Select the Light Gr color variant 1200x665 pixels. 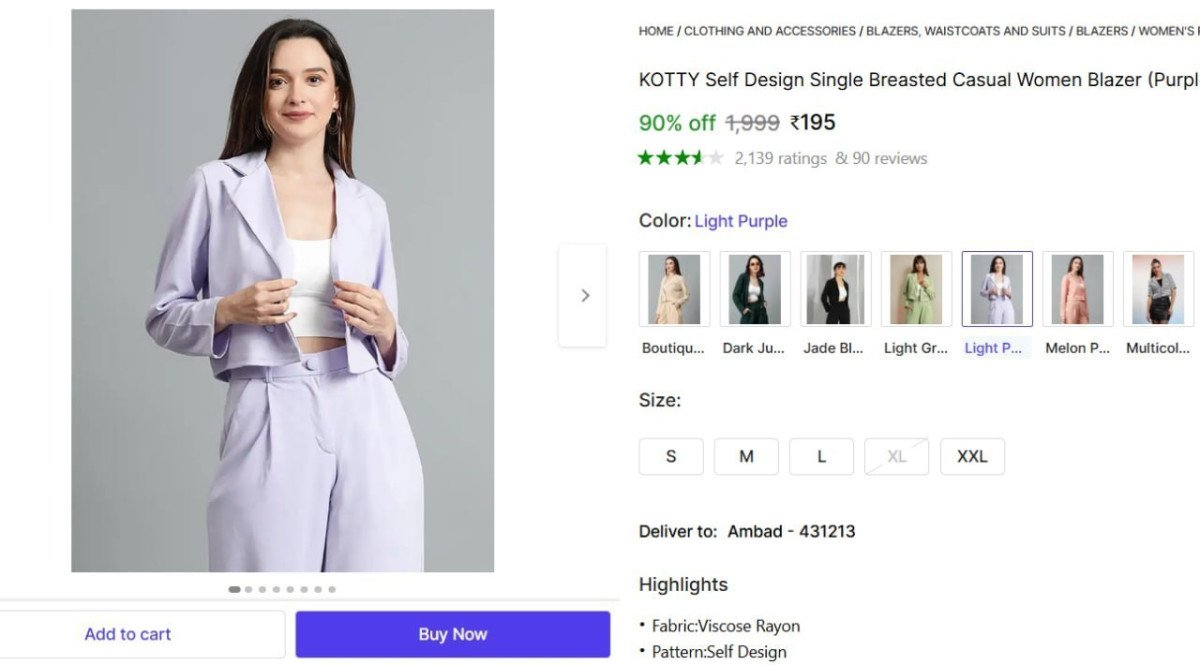[x=916, y=288]
